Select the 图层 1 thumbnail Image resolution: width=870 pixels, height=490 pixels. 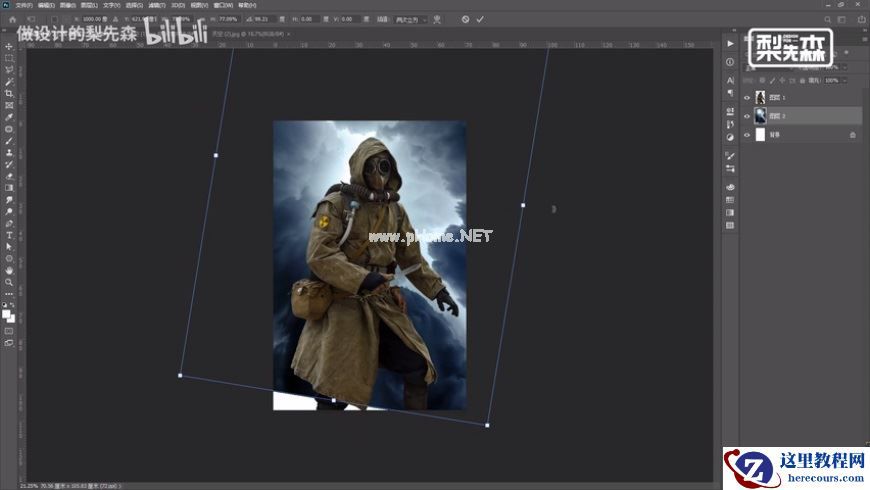pos(760,98)
